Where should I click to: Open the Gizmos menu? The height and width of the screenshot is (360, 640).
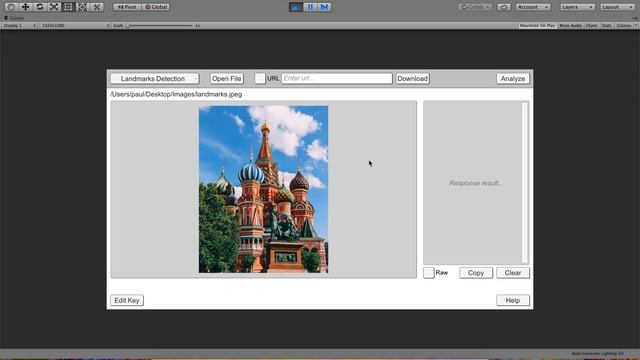coord(626,25)
